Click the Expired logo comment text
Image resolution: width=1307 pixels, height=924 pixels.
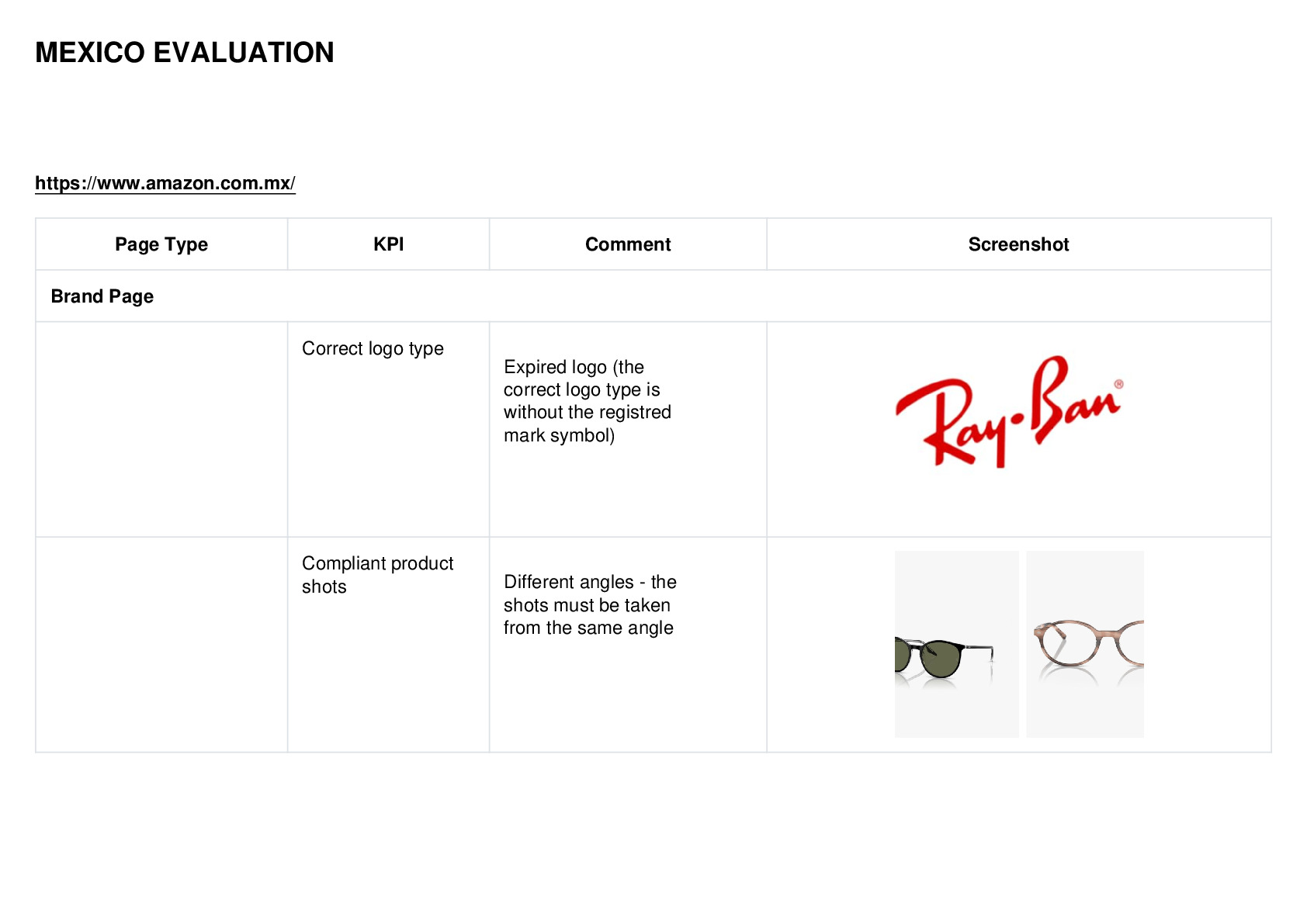point(588,401)
